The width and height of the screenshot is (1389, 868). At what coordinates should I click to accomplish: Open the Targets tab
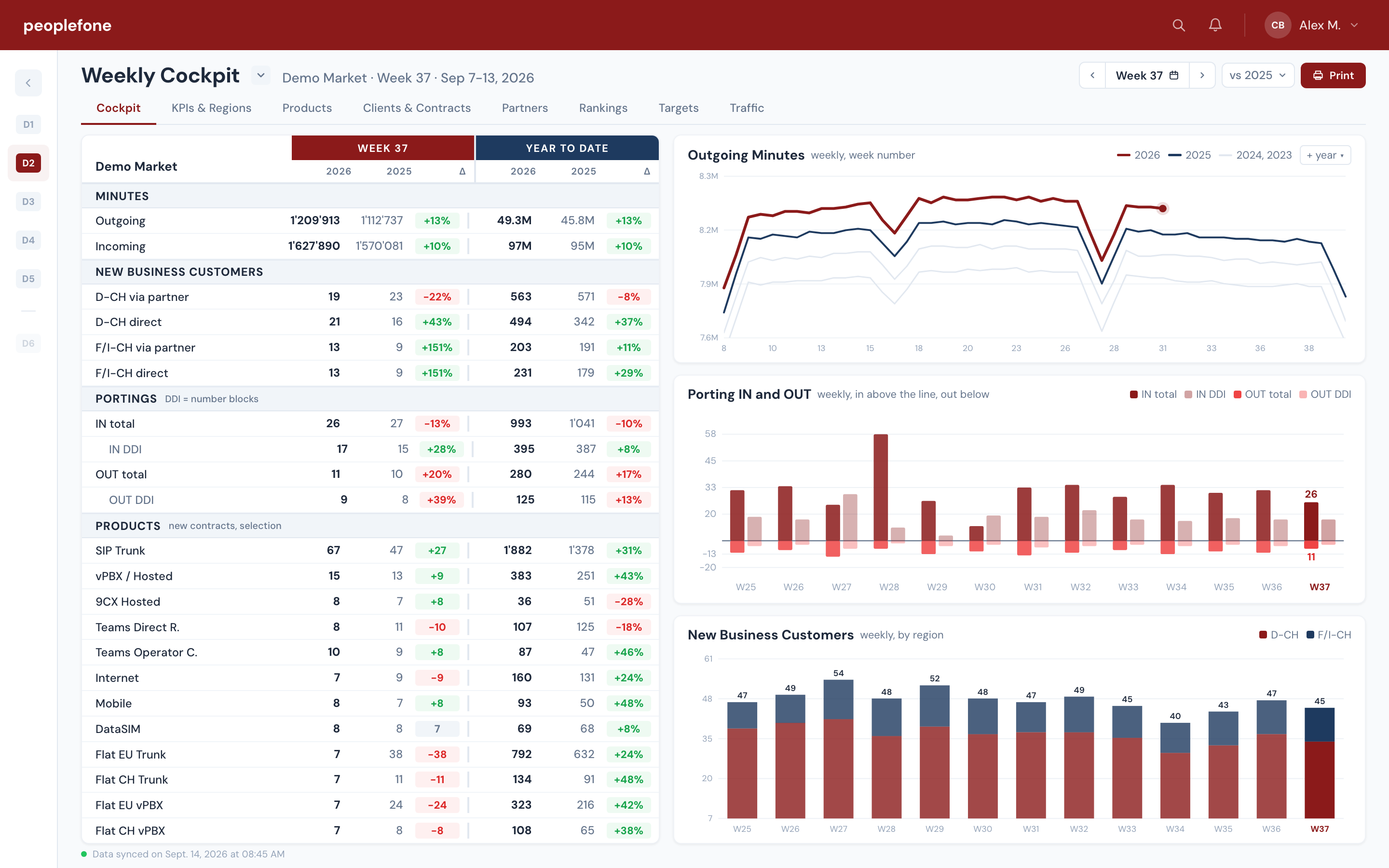click(x=679, y=108)
